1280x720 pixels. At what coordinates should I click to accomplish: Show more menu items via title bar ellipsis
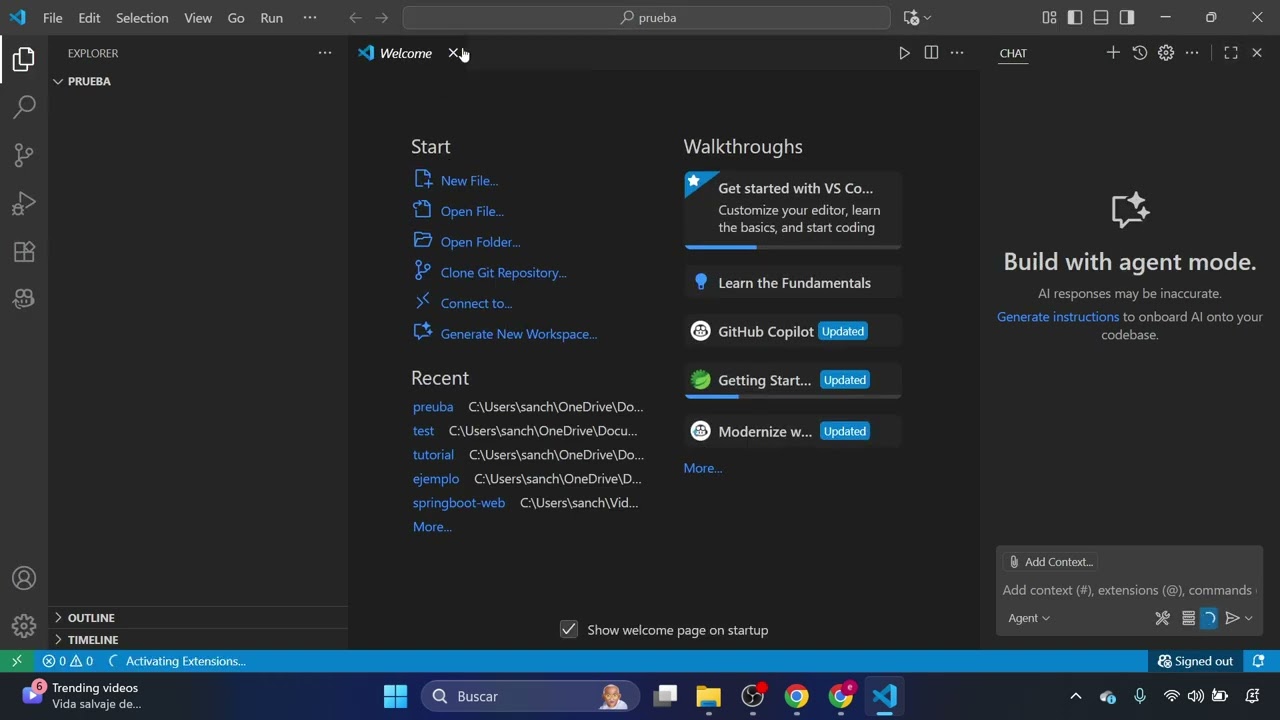click(x=310, y=17)
